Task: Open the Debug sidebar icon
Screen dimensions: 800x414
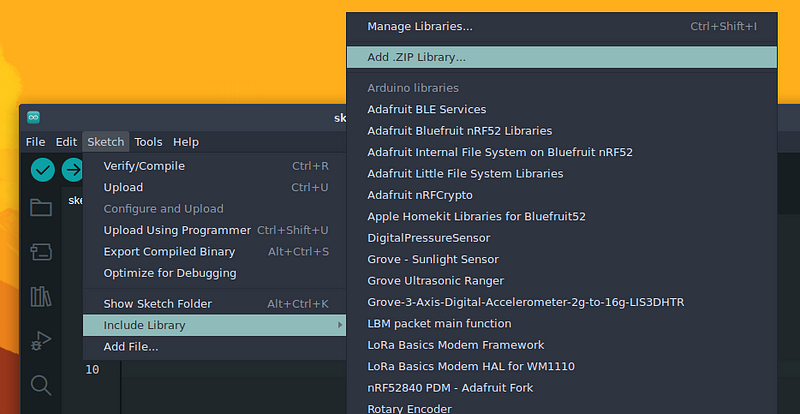Action: pos(41,341)
